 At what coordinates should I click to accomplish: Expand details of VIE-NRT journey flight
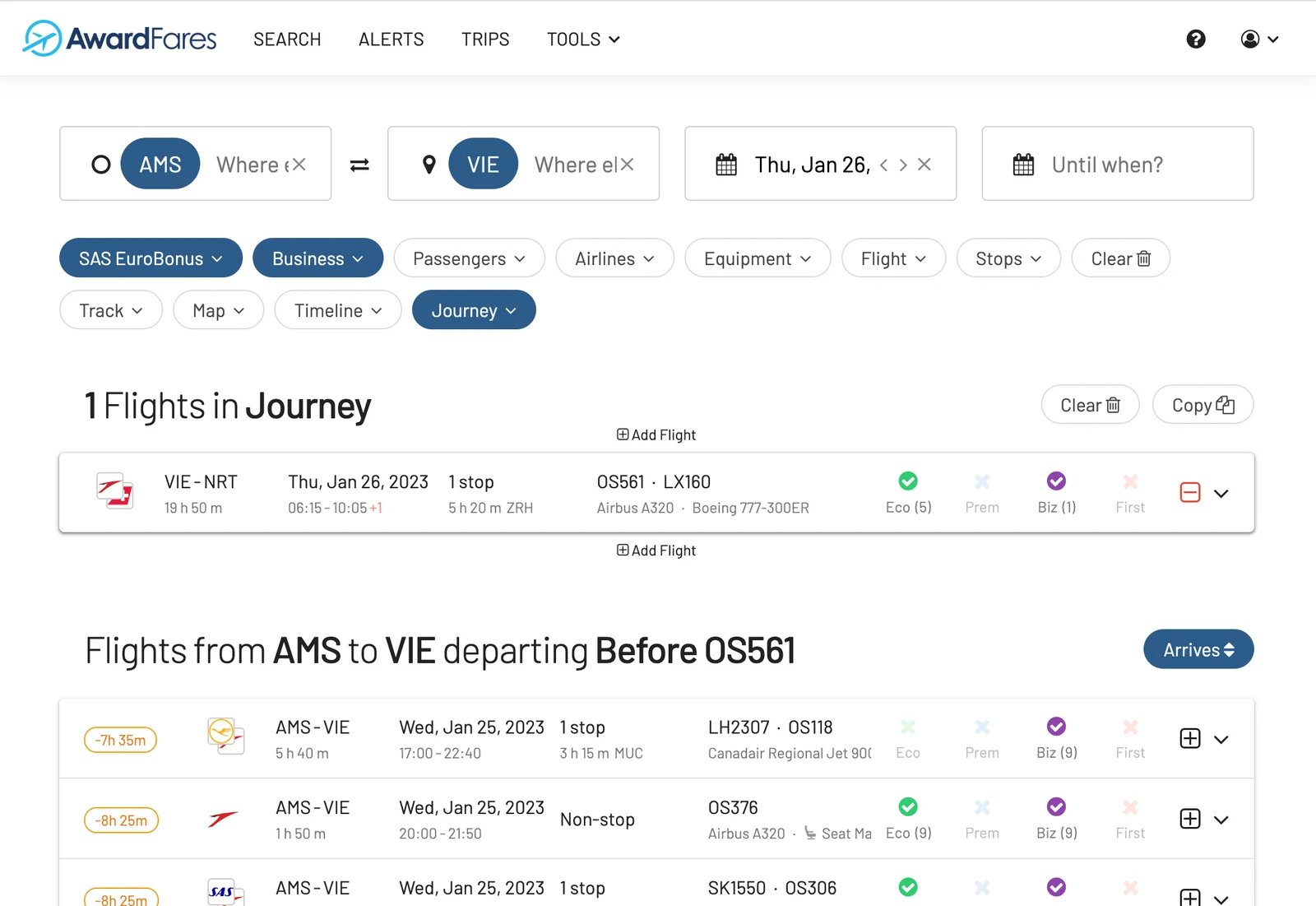click(x=1221, y=493)
